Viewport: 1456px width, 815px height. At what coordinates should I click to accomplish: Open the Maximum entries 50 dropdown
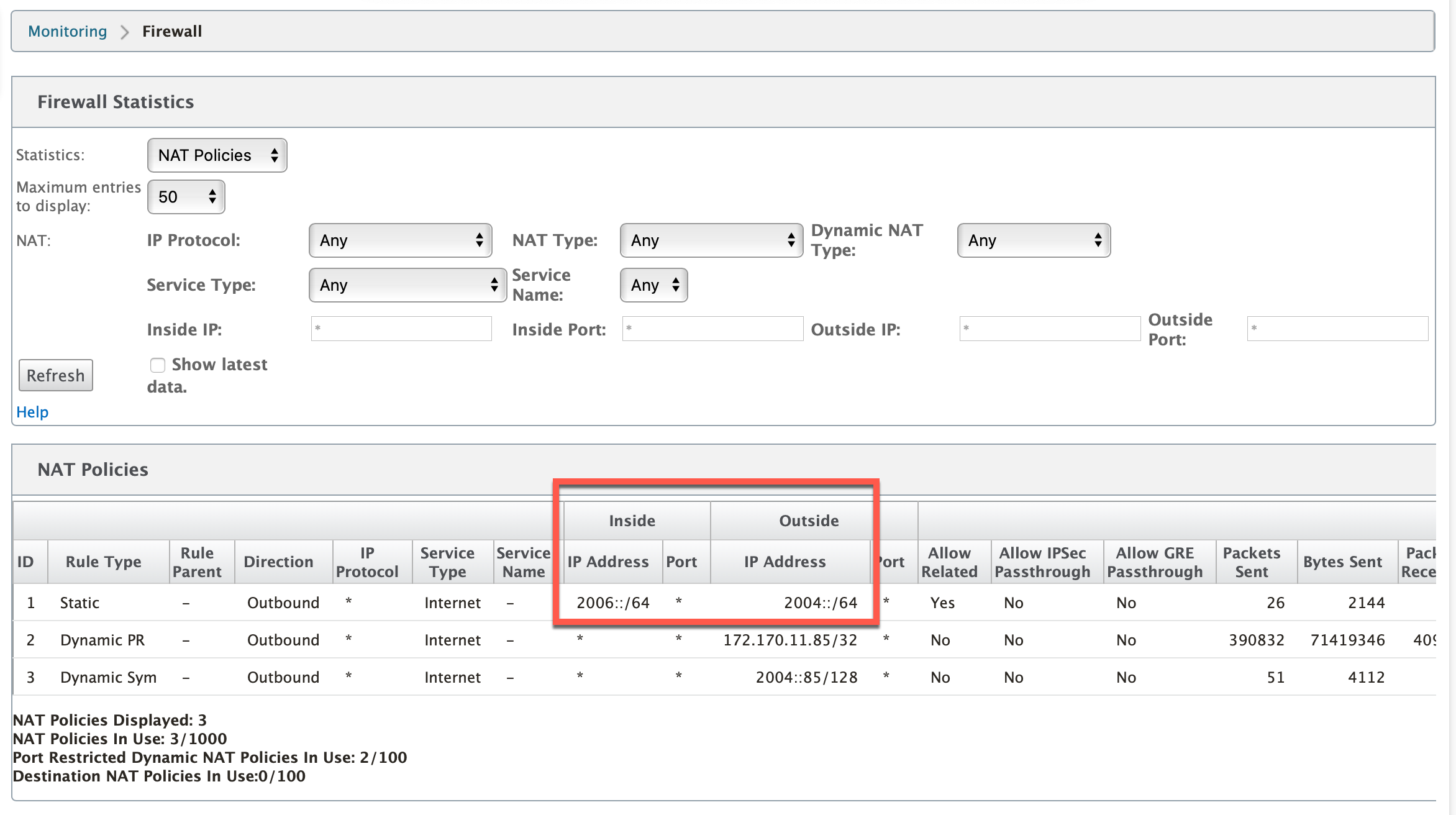(x=186, y=197)
